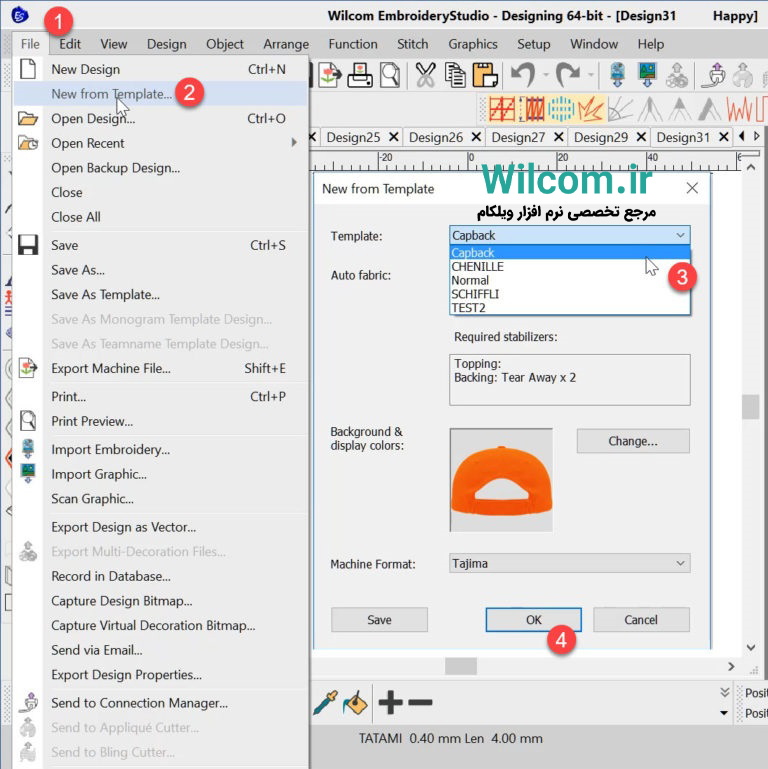The width and height of the screenshot is (768, 769).
Task: Toggle the Auto Underlay stitch effect icon
Action: point(502,108)
